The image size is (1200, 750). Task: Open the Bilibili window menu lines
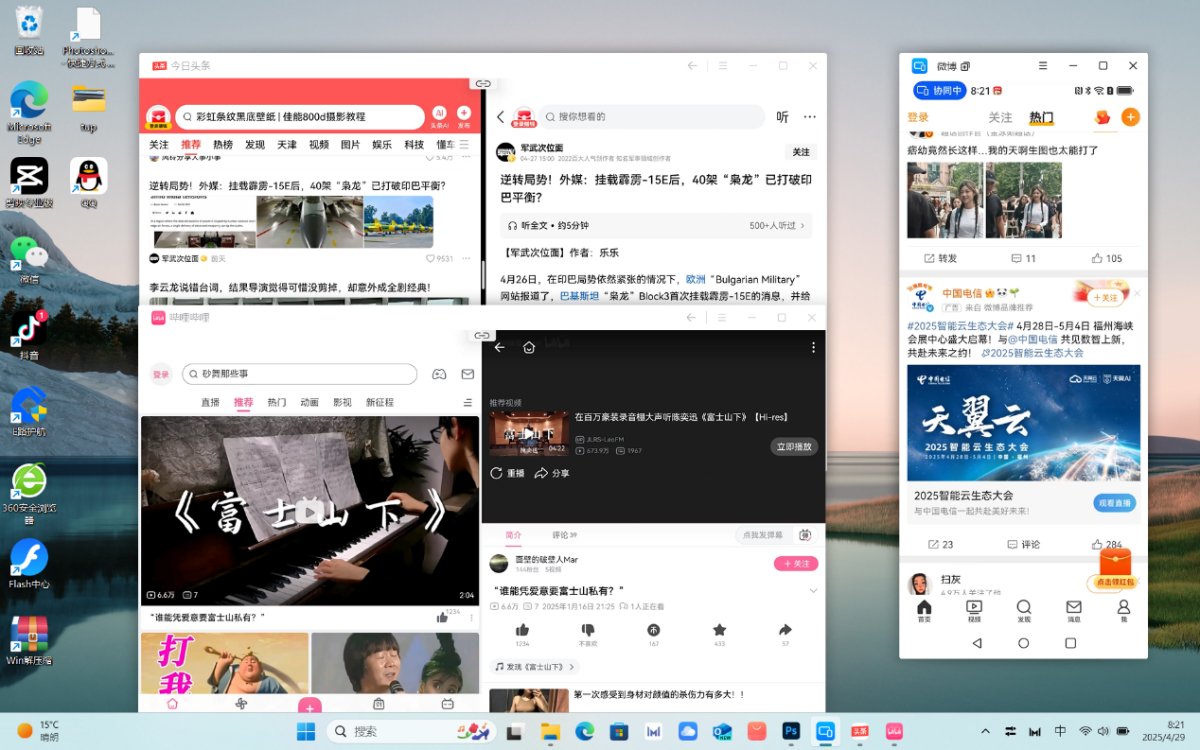(x=721, y=318)
